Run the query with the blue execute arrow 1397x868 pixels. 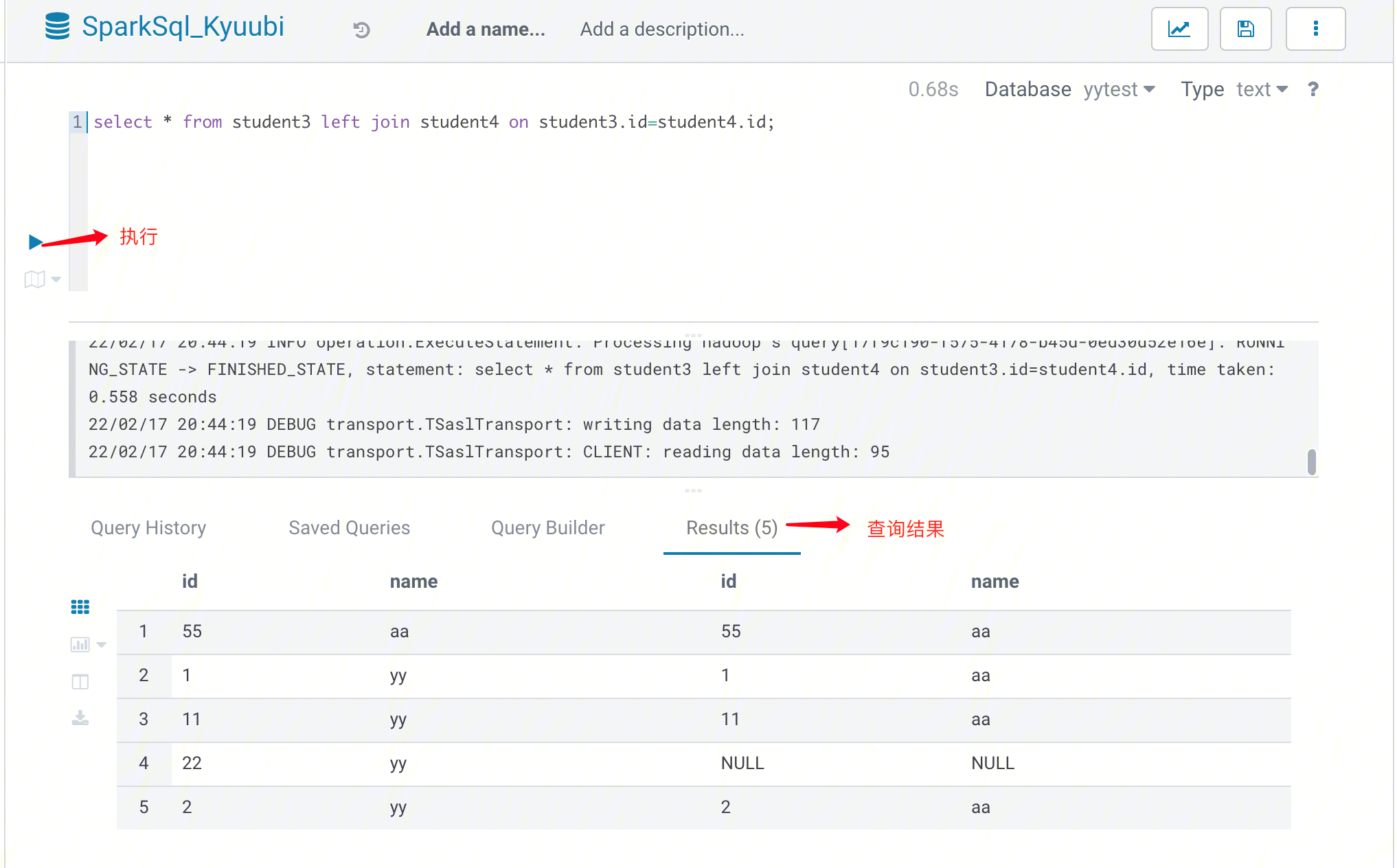pos(34,242)
